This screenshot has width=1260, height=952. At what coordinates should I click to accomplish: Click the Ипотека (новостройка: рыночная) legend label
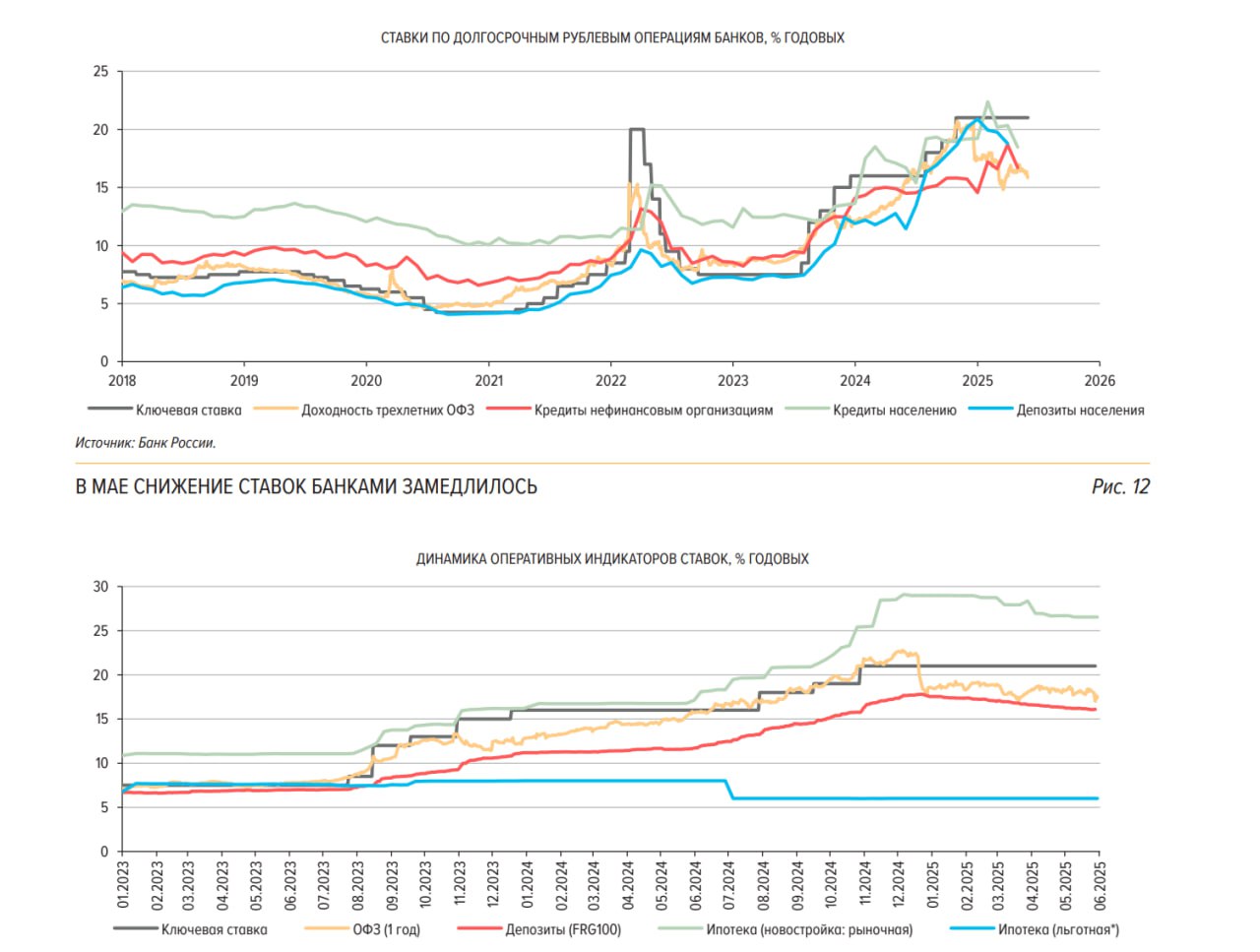click(x=809, y=929)
